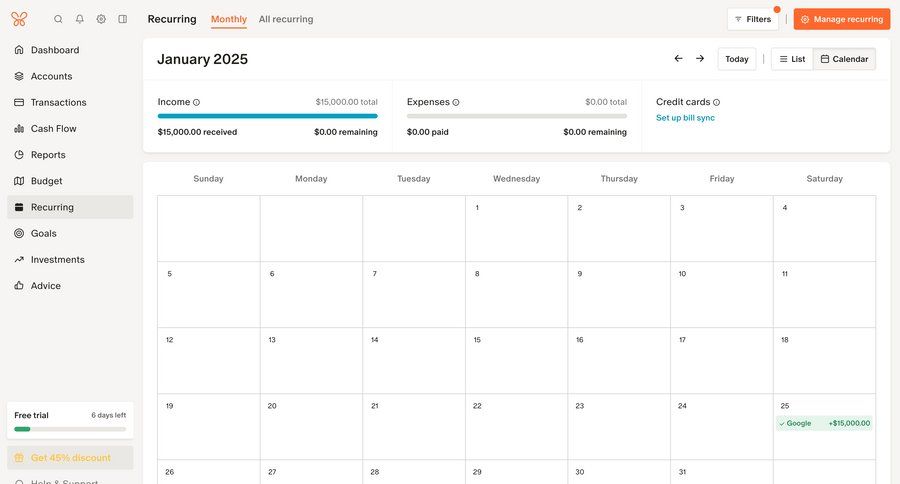900x484 pixels.
Task: Click the January 2025 heading
Action: coord(203,59)
